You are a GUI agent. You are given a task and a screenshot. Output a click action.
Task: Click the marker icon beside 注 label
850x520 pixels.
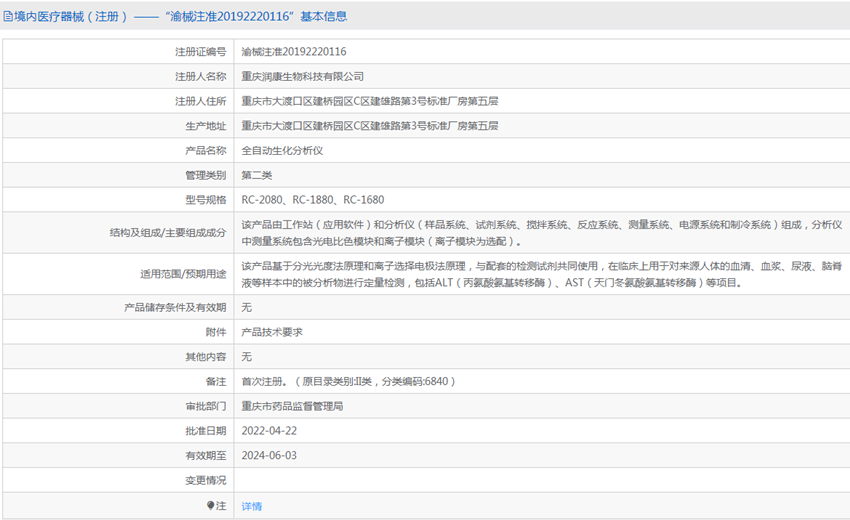tap(211, 506)
